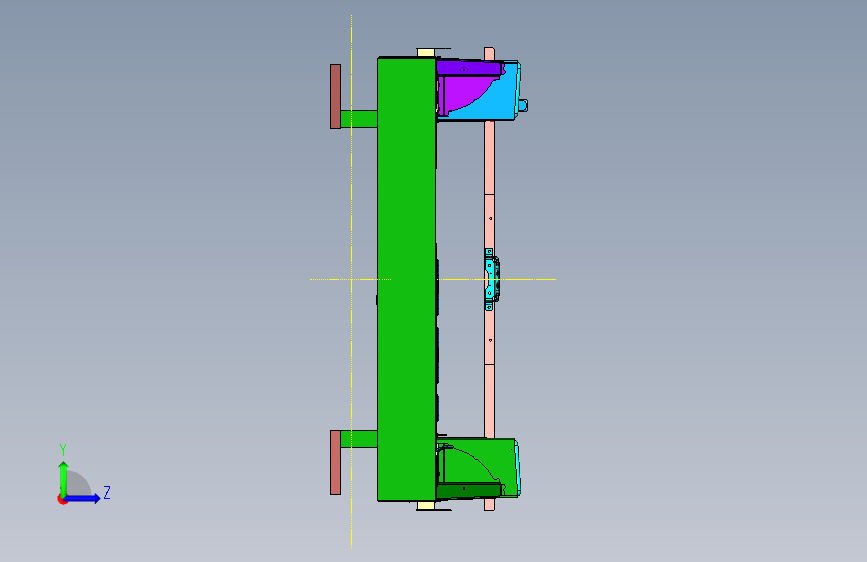Pick the horizontal yellow centerline right of the clamp
The width and height of the screenshot is (867, 562).
click(x=528, y=279)
